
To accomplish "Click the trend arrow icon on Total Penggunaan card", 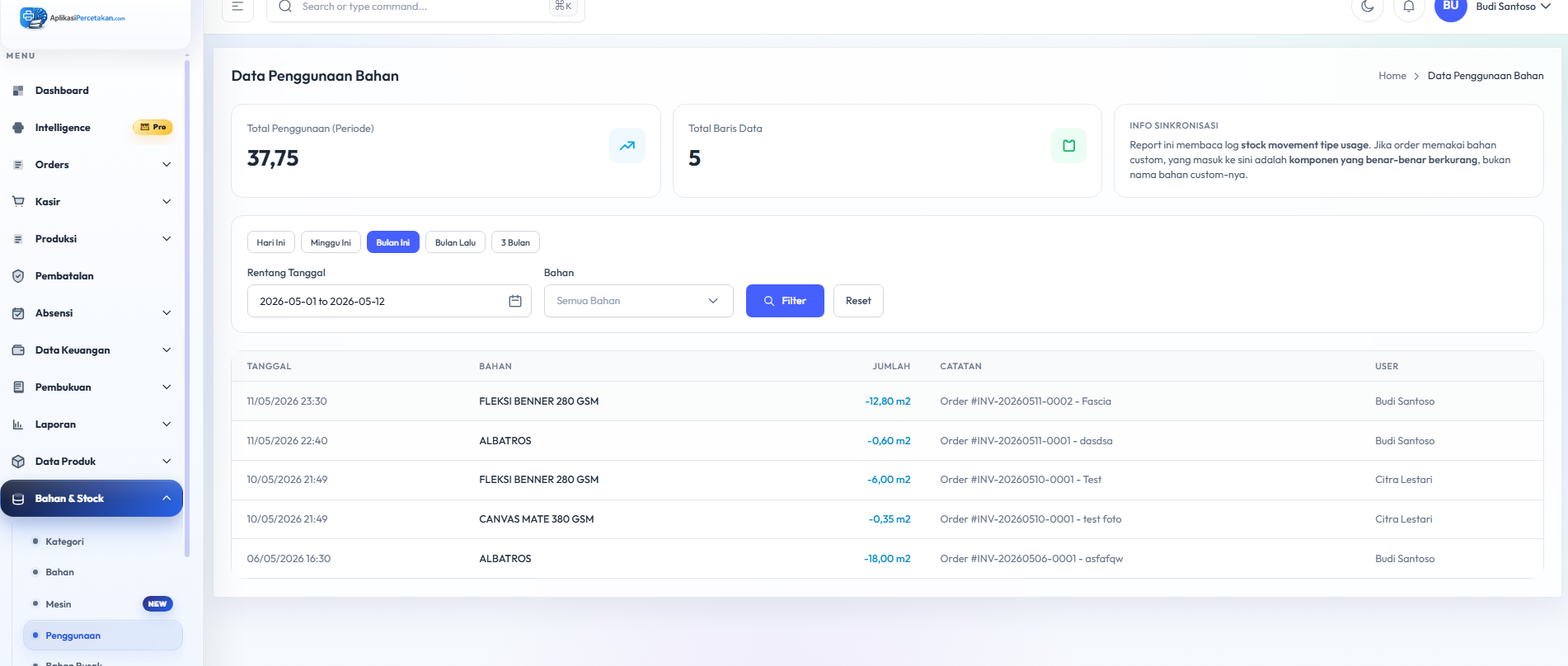I will (627, 146).
